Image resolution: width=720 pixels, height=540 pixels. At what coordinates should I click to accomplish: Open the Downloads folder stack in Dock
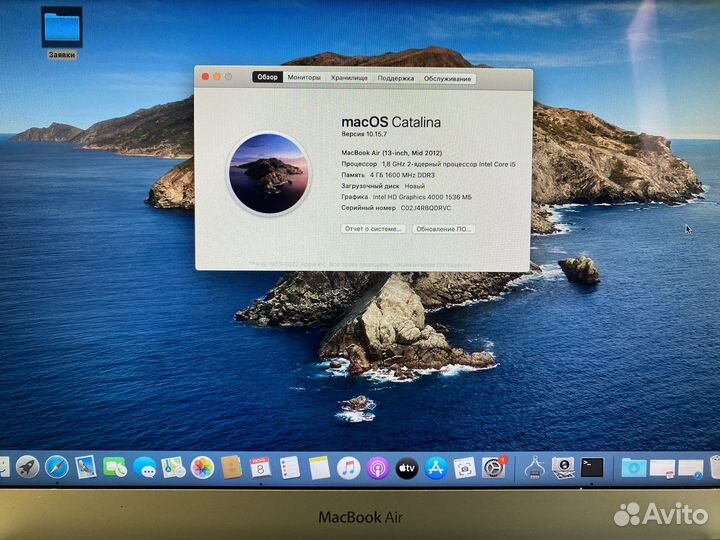[634, 468]
